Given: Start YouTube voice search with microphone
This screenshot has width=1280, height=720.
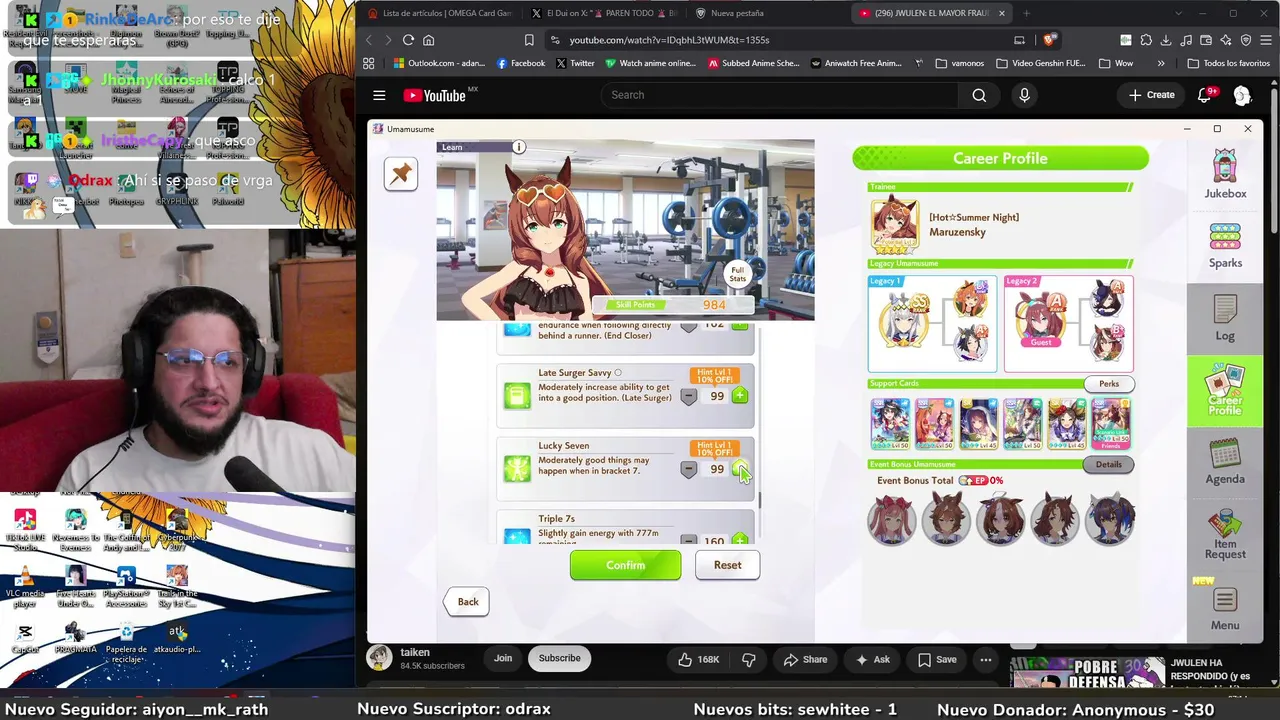Looking at the screenshot, I should click(x=1024, y=95).
